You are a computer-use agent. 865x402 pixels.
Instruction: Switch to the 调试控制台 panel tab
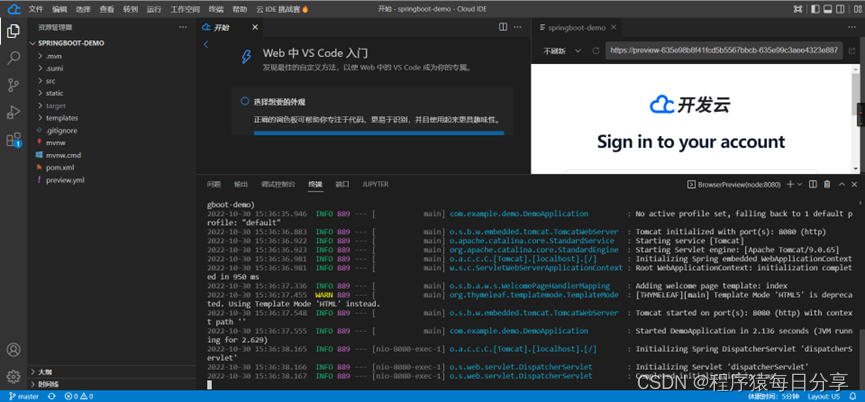pos(278,184)
